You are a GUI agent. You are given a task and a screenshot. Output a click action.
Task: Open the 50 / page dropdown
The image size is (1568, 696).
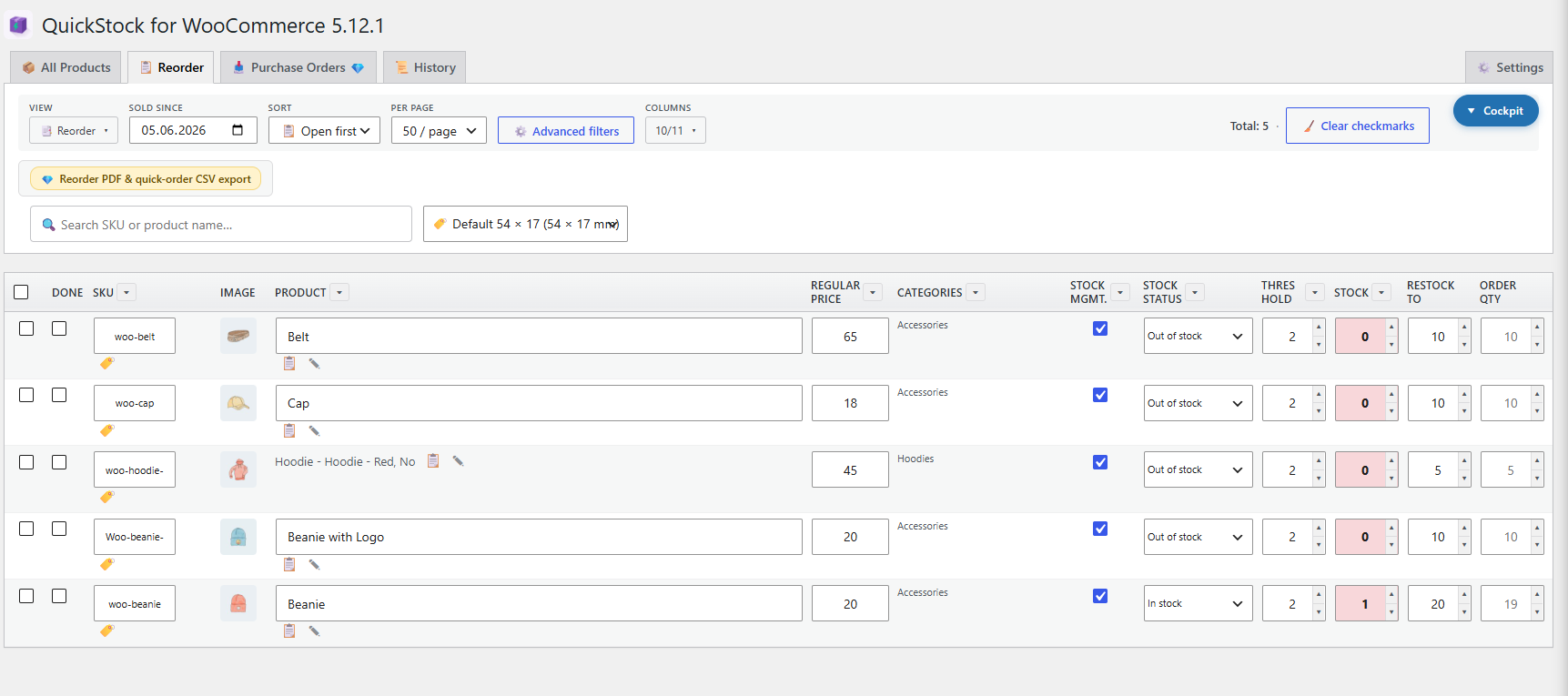439,131
